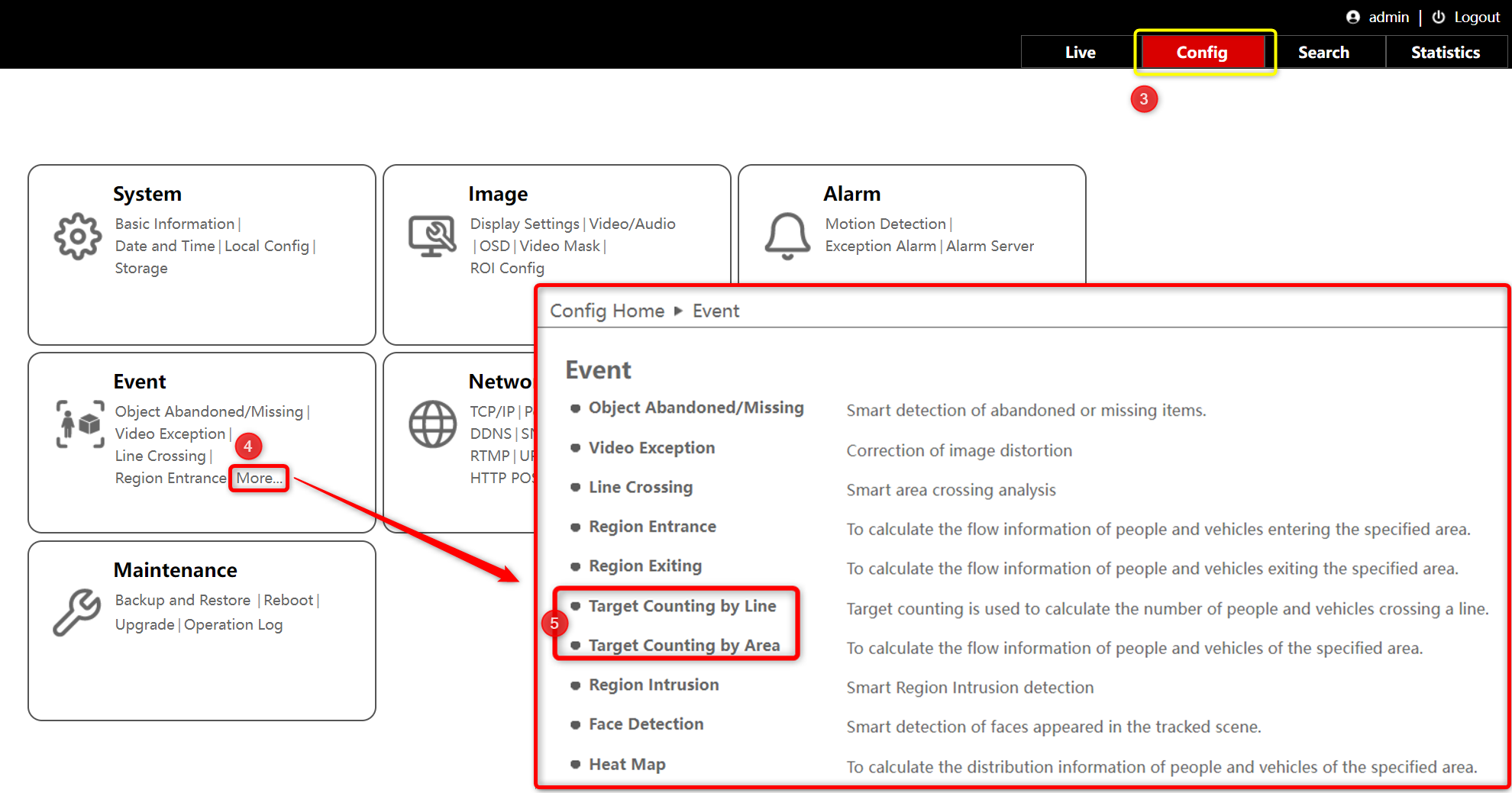Open Date and Time settings
Viewport: 1512px width, 793px height.
coord(165,246)
